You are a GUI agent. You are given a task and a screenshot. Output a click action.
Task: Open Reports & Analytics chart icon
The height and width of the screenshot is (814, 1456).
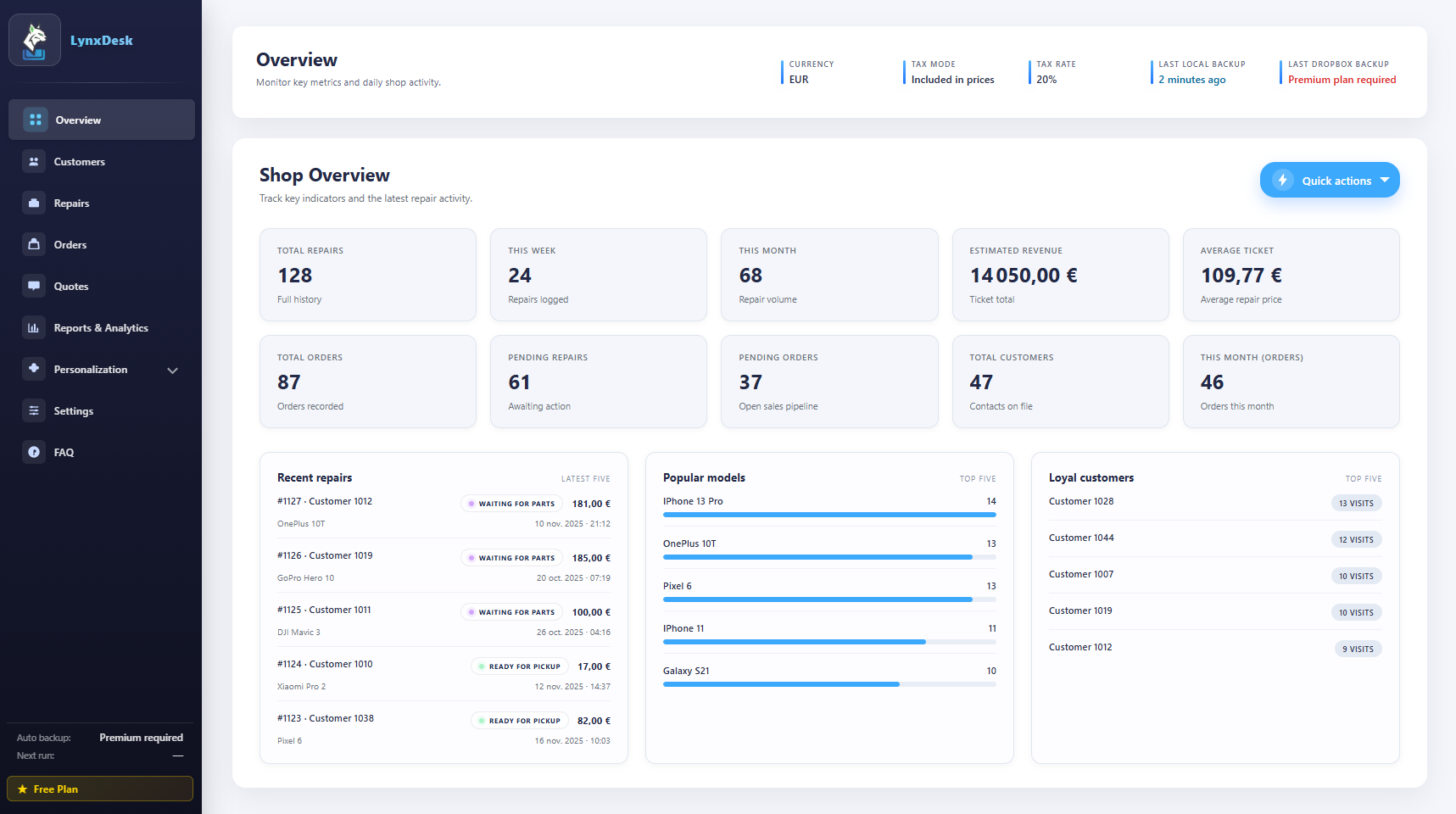pyautogui.click(x=34, y=327)
